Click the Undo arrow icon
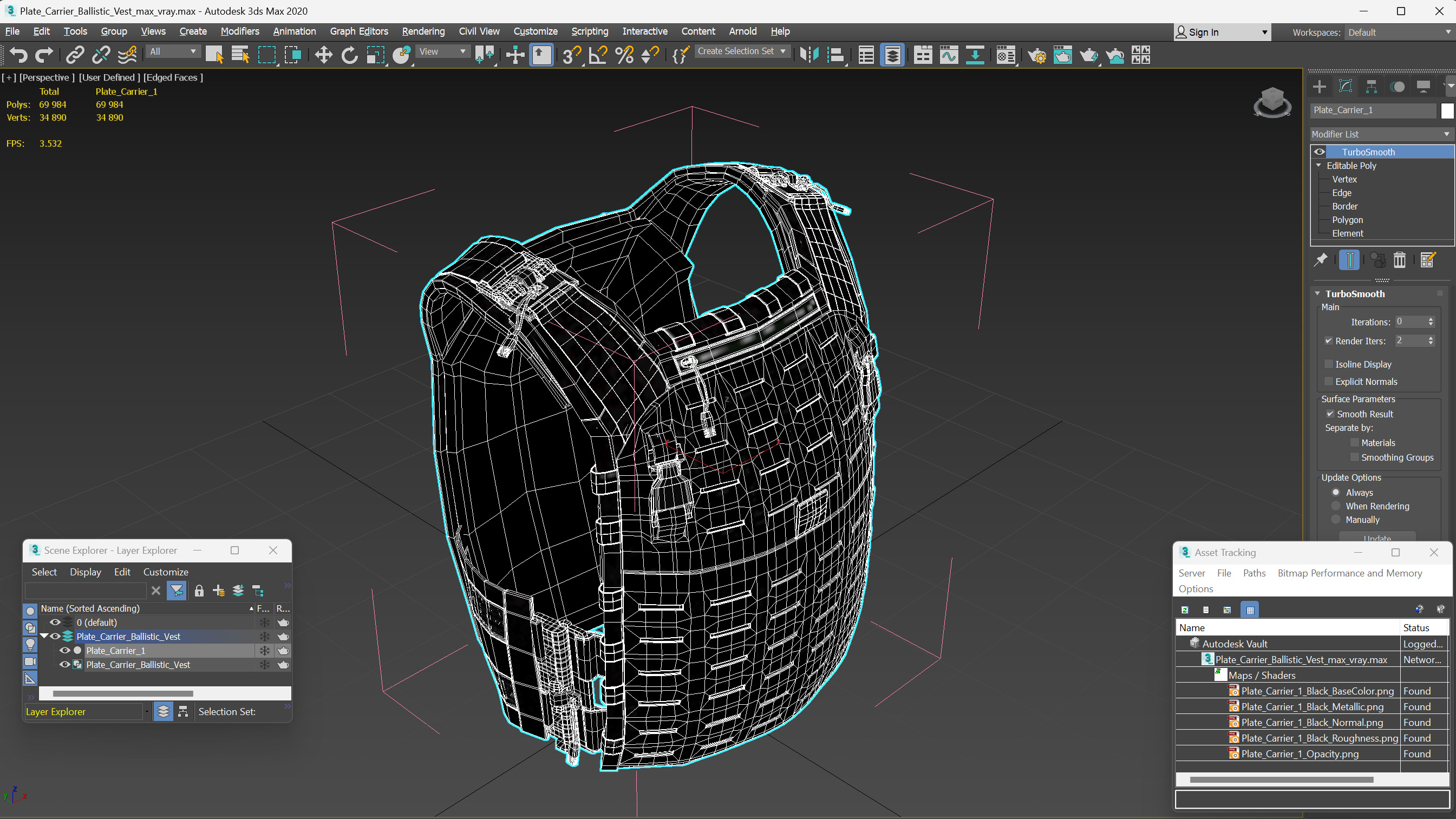 pyautogui.click(x=18, y=55)
